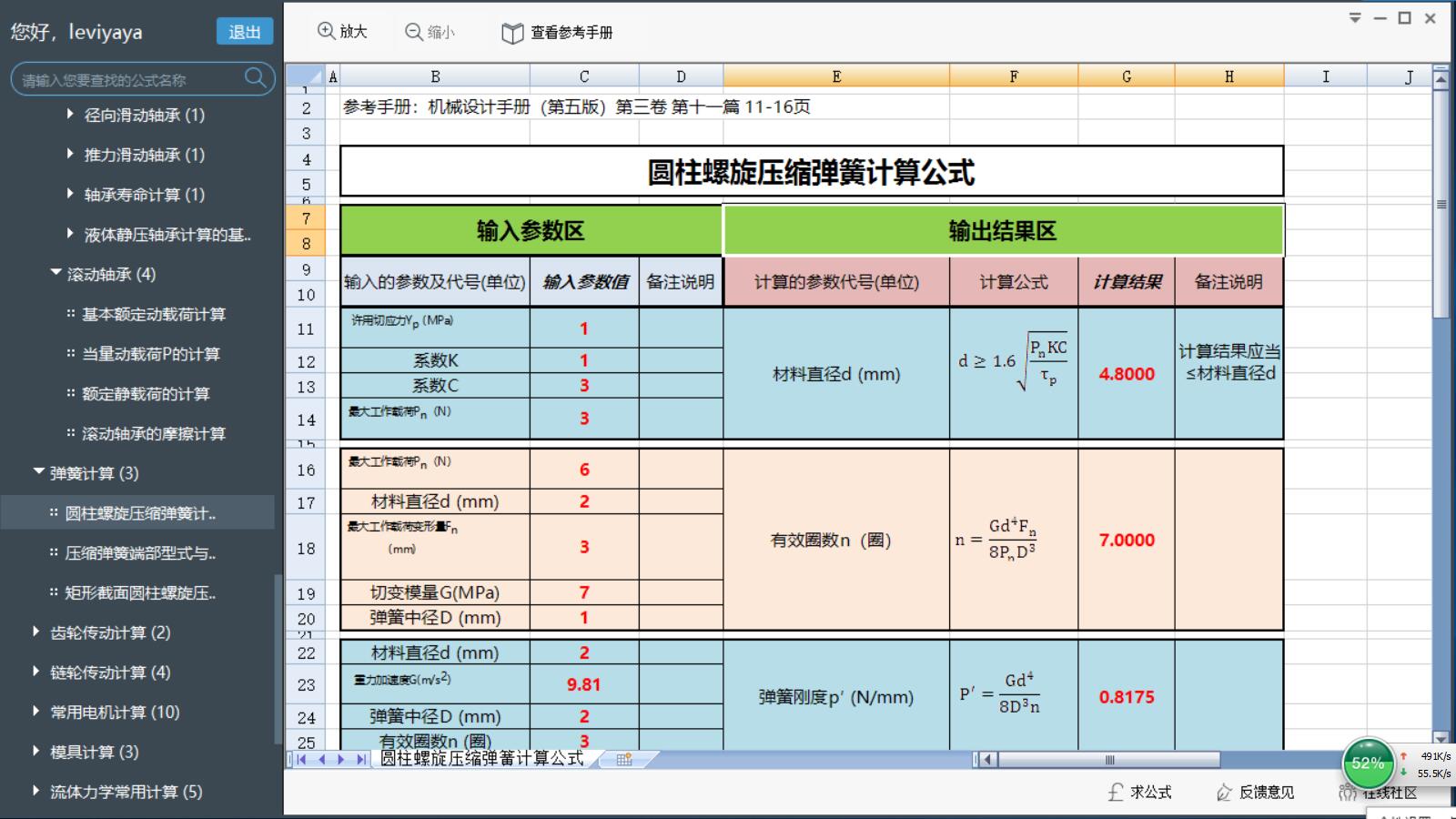Open 滚动轴承的摩擦计算 formula
The image size is (1456, 819).
tap(154, 433)
